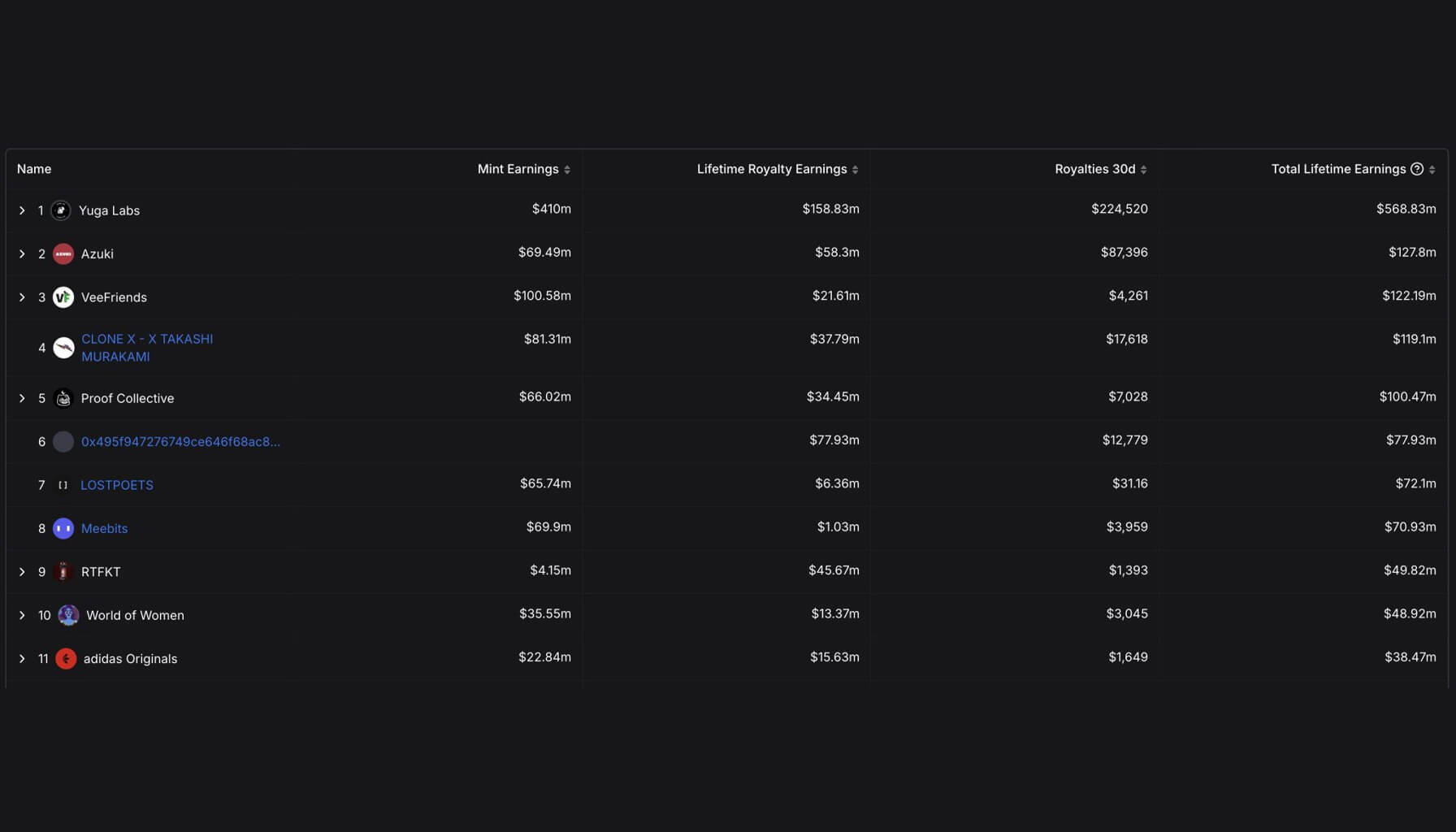Open the CLONE X - X TAKASHI MURAKAMI link
1456x832 pixels.
147,348
